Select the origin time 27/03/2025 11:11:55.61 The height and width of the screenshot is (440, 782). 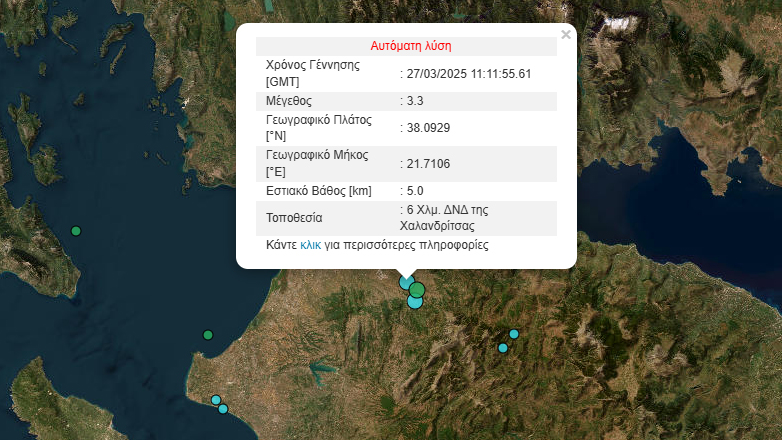(468, 73)
